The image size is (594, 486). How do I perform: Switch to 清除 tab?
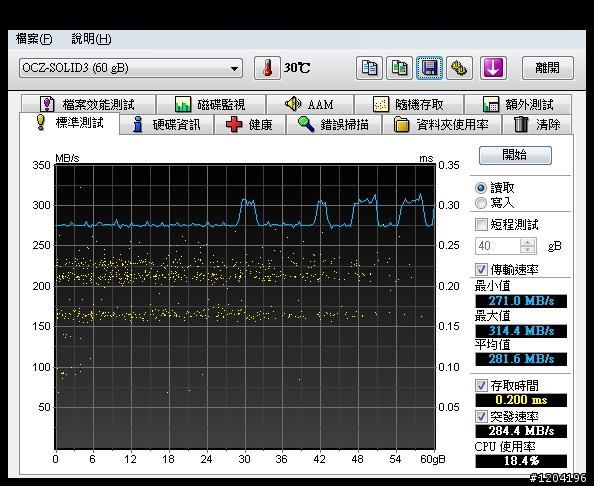pos(537,125)
